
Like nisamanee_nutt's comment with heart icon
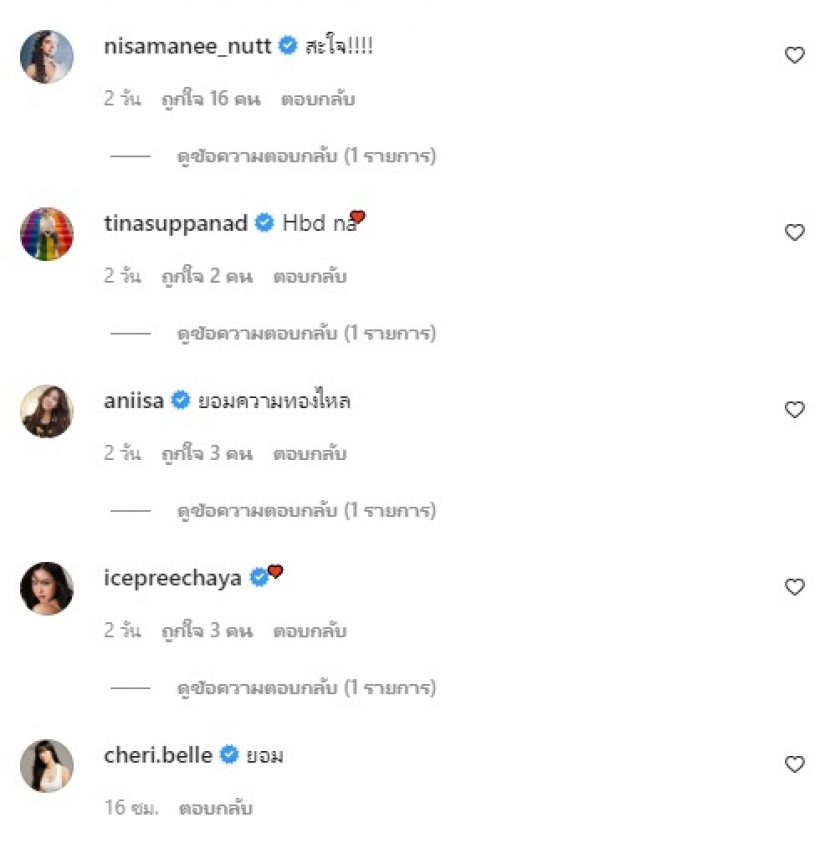coord(794,56)
